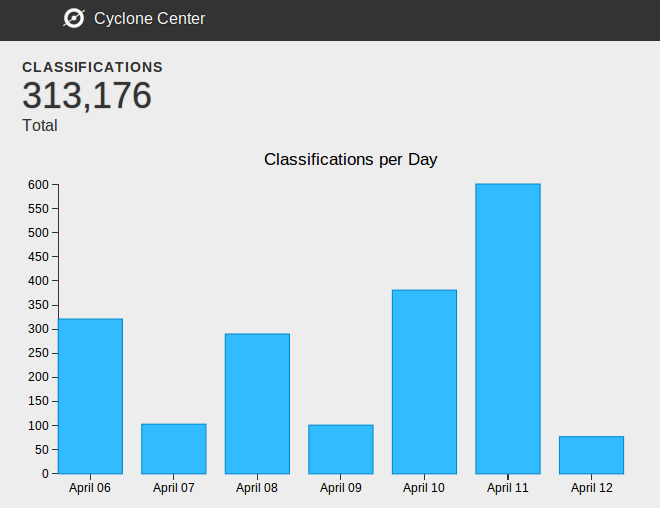Click the April 09 axis label
Image resolution: width=660 pixels, height=508 pixels.
341,488
